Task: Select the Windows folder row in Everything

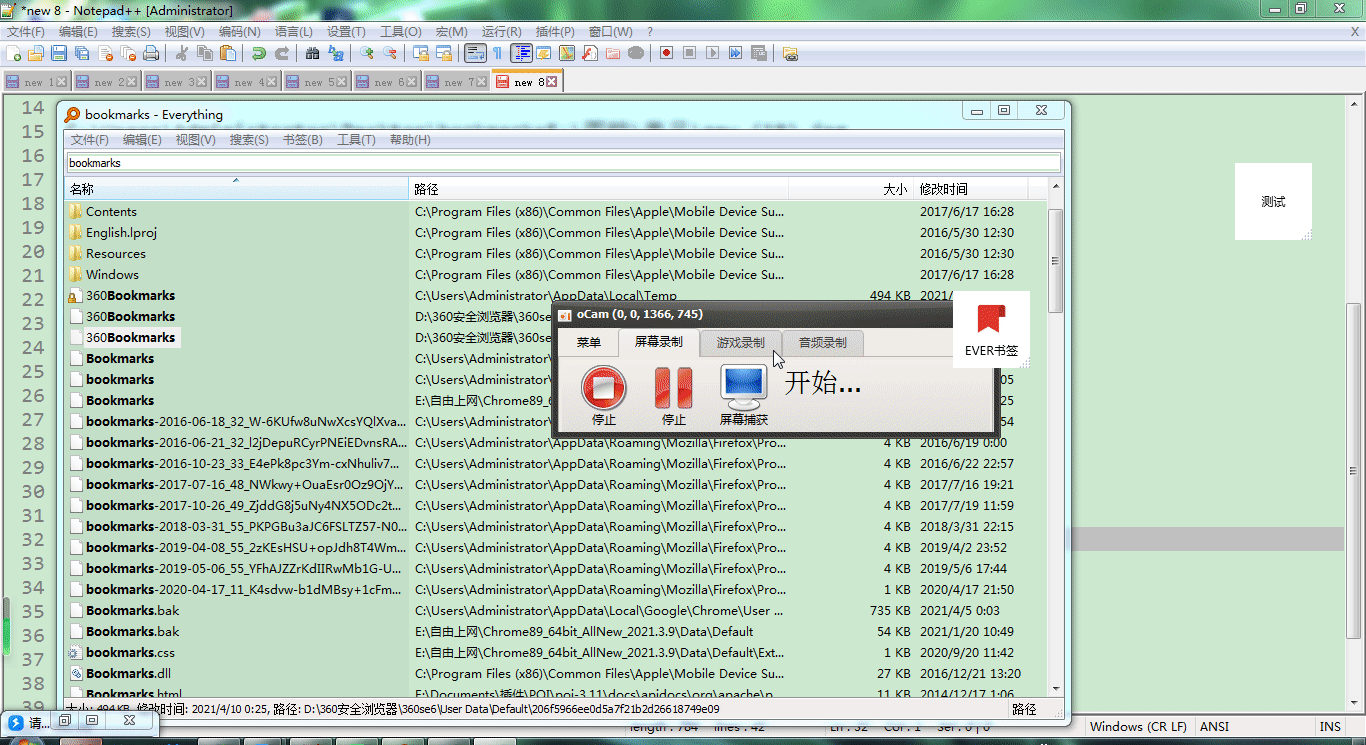Action: click(556, 275)
